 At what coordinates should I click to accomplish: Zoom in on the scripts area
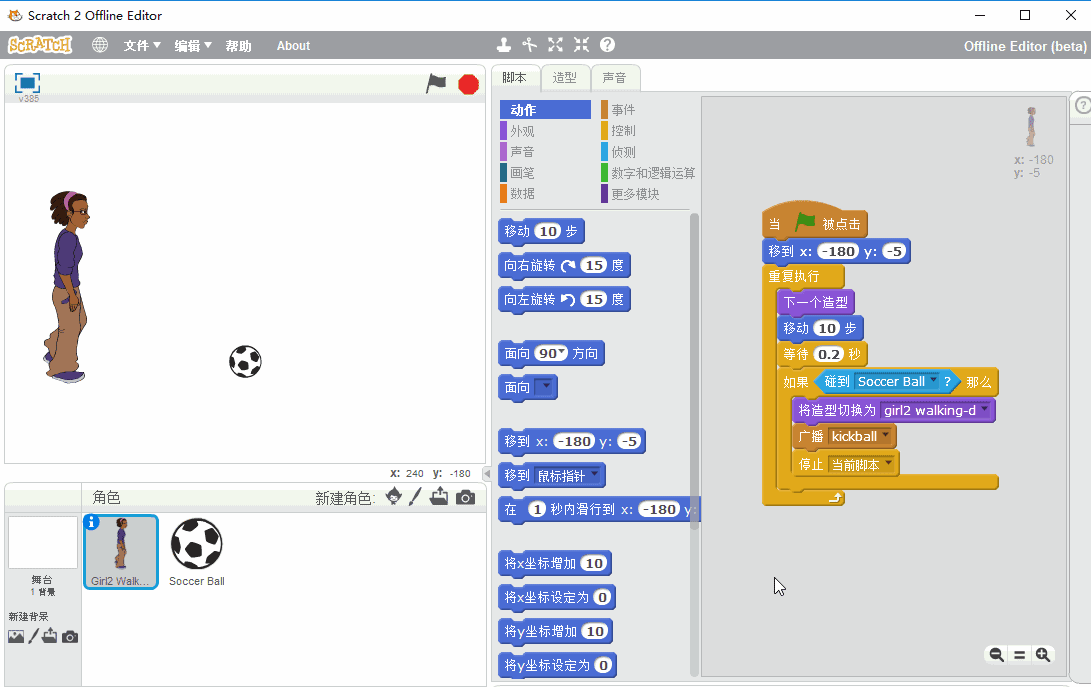(1043, 655)
